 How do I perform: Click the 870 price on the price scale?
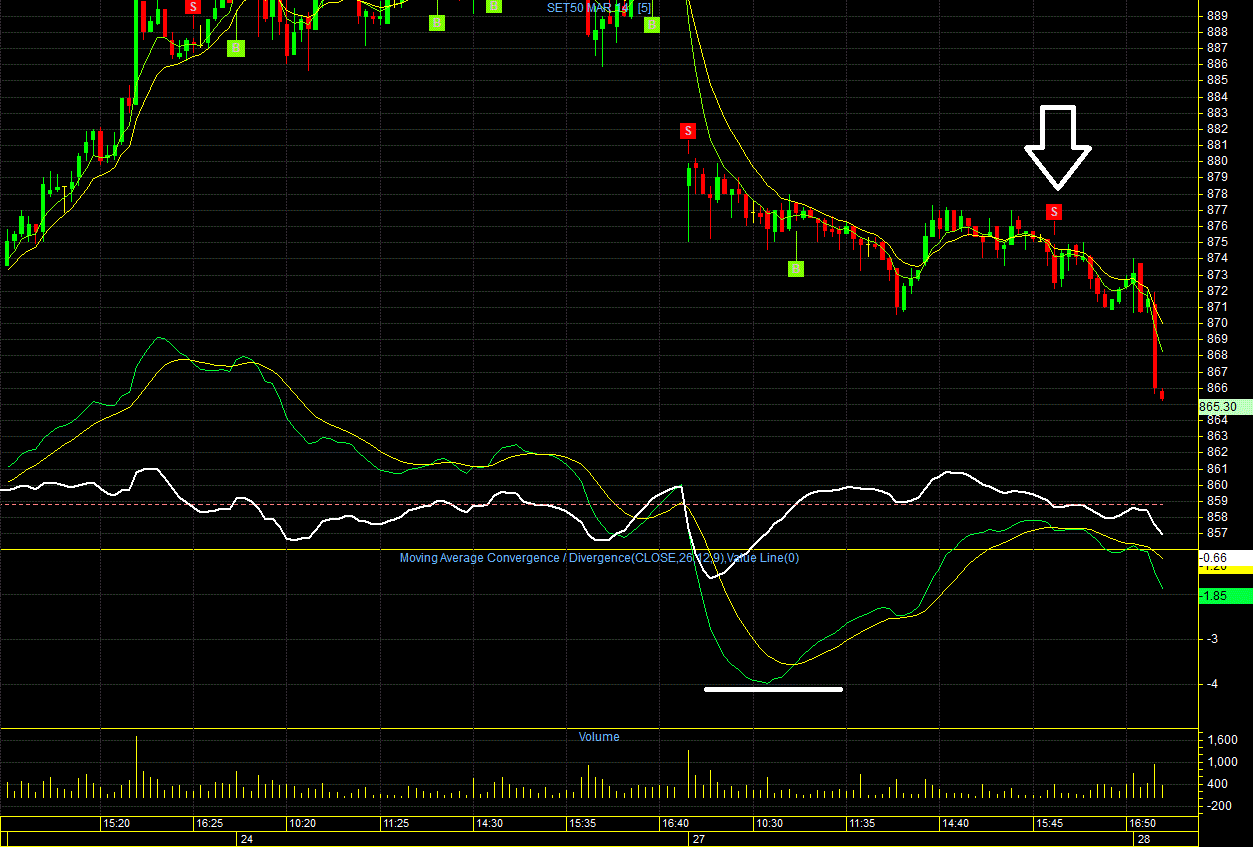[1217, 323]
